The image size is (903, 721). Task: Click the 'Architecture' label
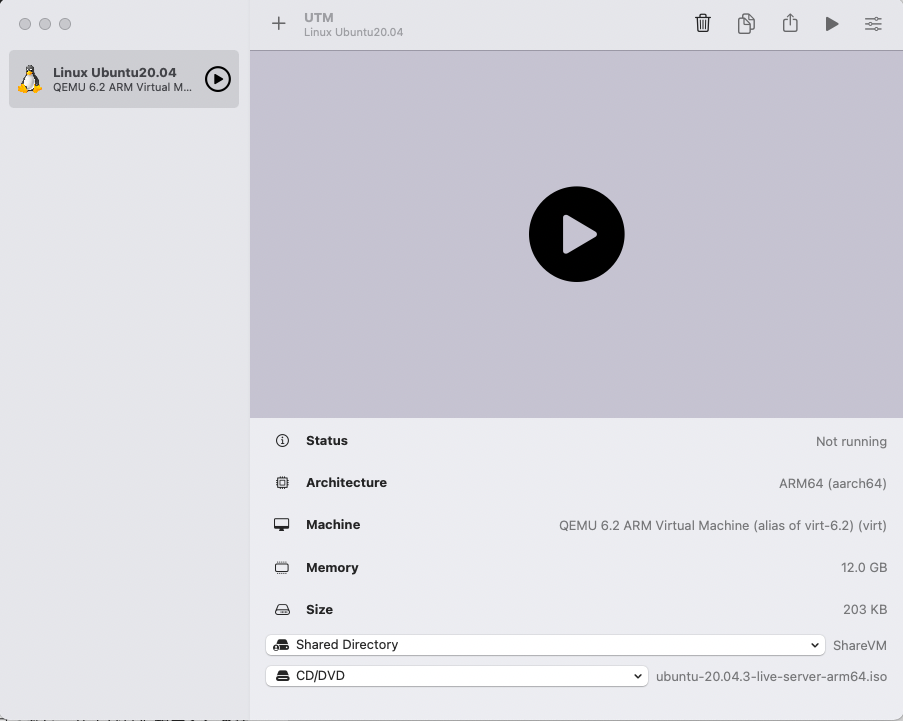347,483
